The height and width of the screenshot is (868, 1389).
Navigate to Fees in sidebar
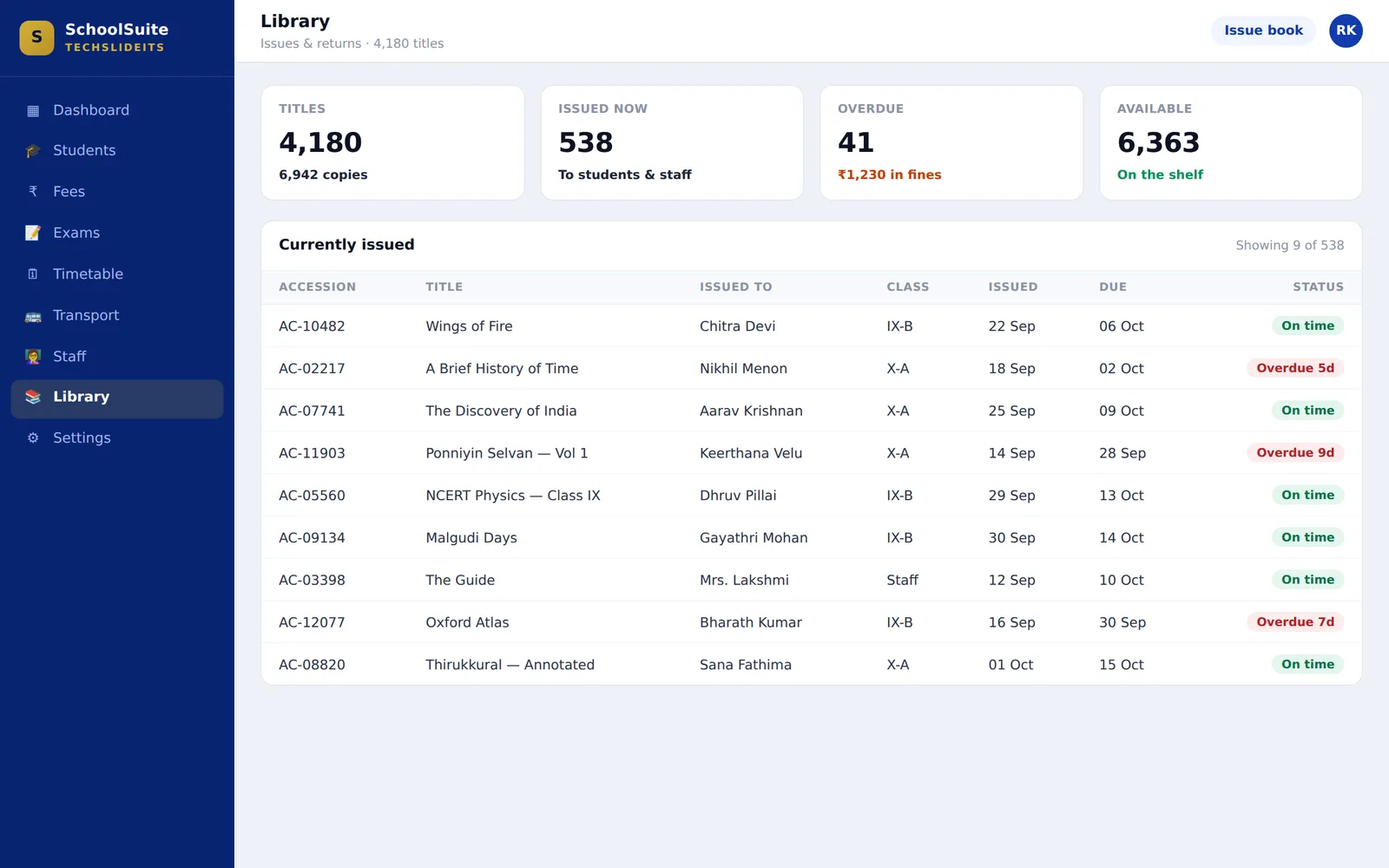(117, 191)
